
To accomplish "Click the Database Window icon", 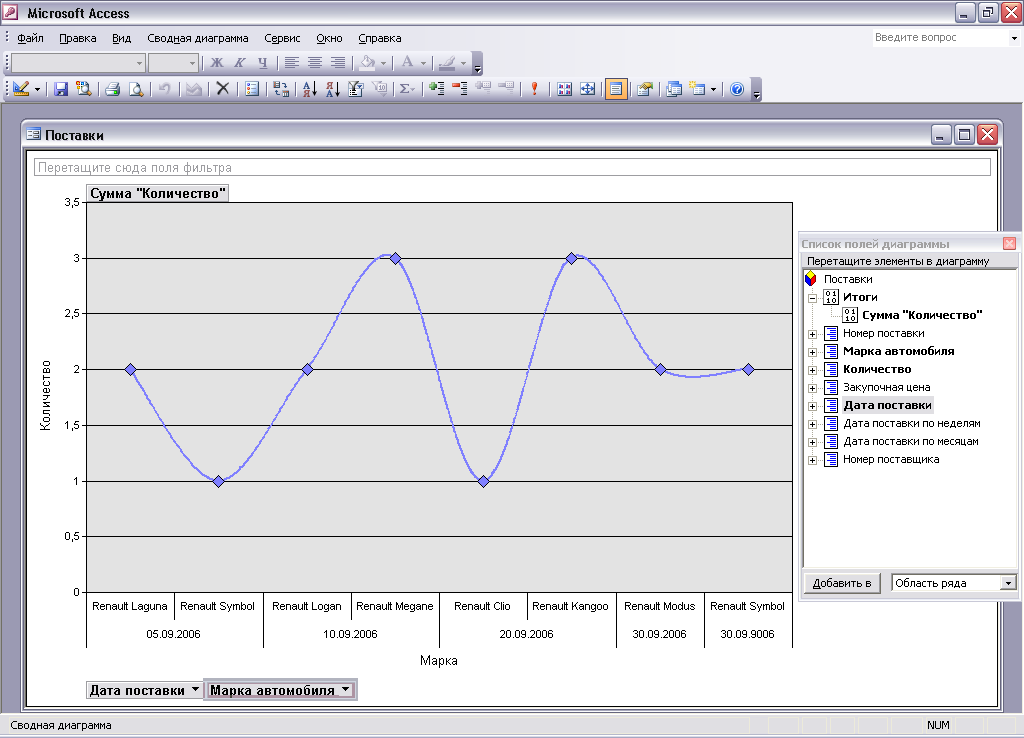I will pos(674,89).
